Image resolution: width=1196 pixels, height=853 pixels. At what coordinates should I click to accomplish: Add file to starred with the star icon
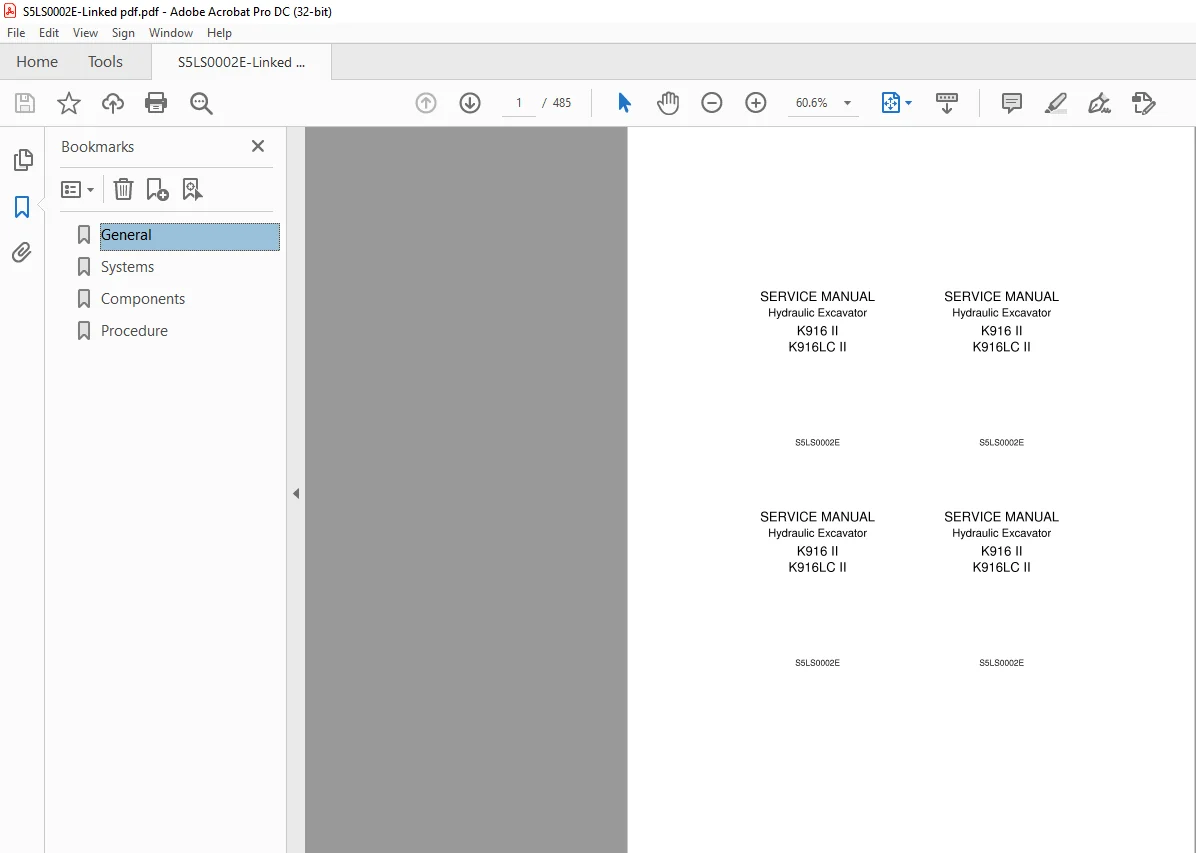[69, 103]
